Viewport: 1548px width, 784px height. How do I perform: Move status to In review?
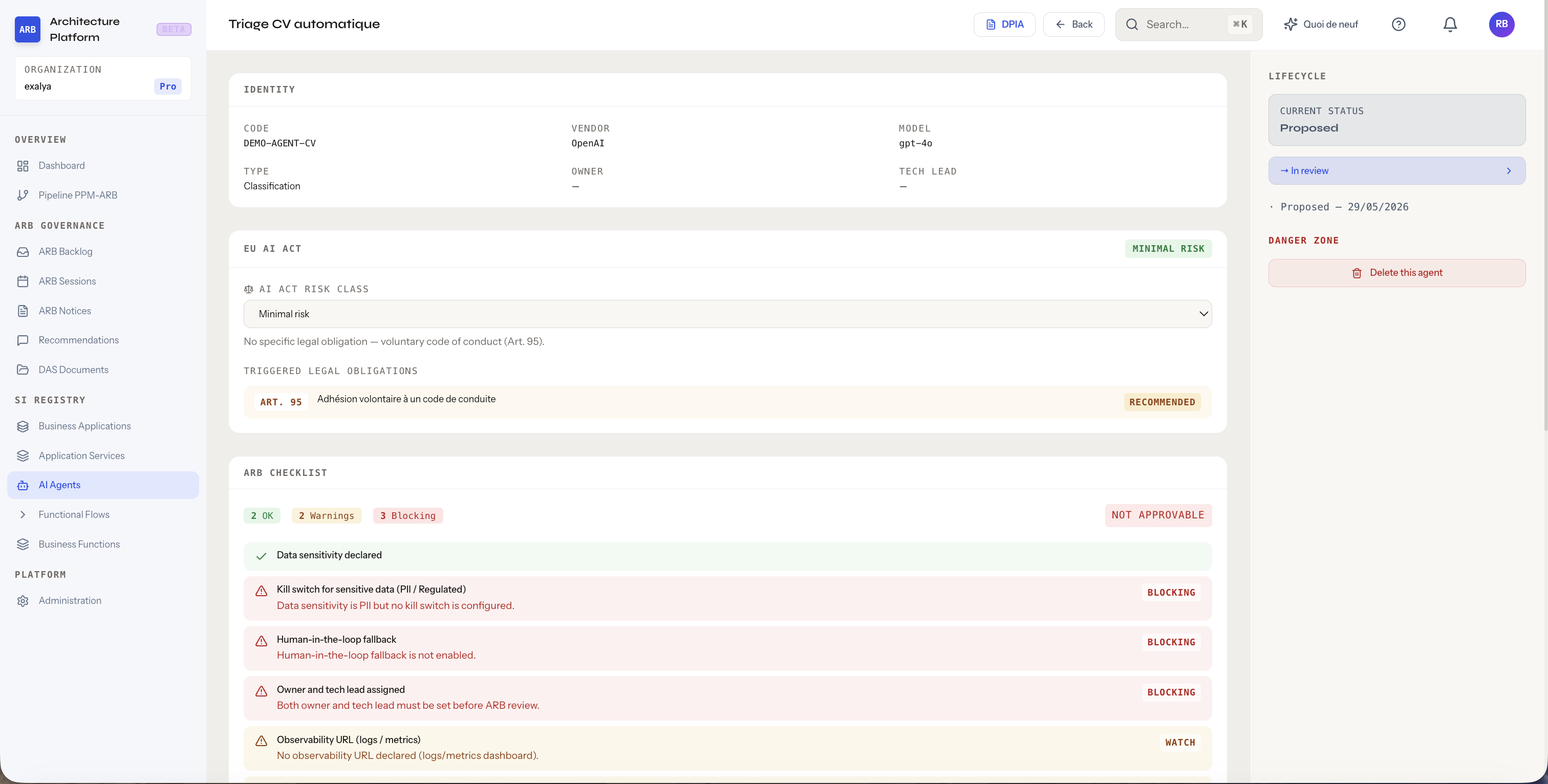(1396, 170)
